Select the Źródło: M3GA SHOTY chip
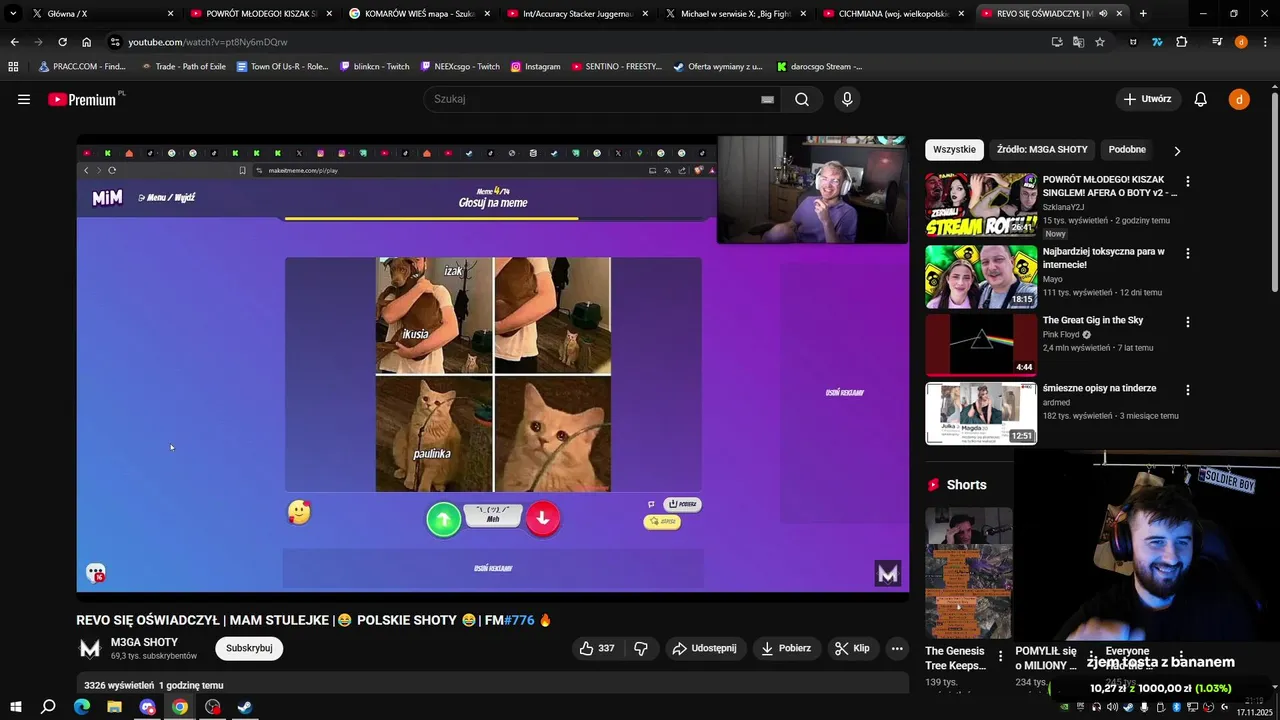The height and width of the screenshot is (720, 1280). tap(1042, 150)
